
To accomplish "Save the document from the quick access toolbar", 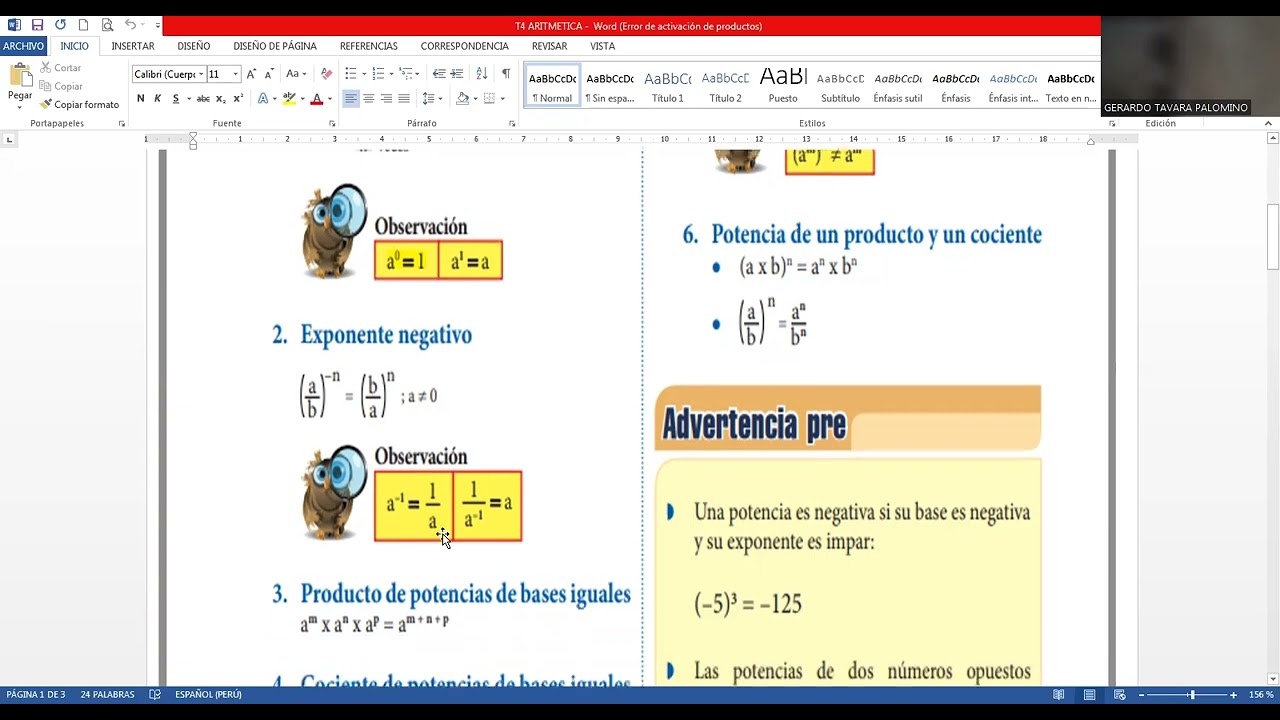I will pos(37,25).
